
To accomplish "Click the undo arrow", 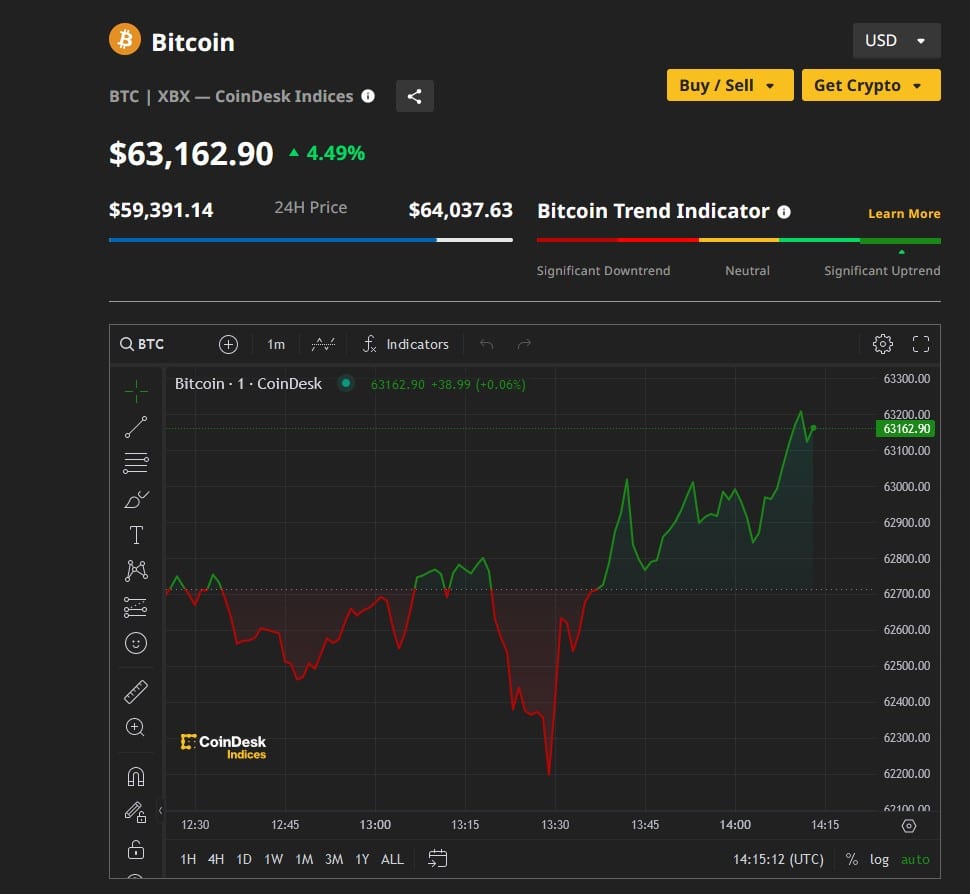I will [x=487, y=344].
